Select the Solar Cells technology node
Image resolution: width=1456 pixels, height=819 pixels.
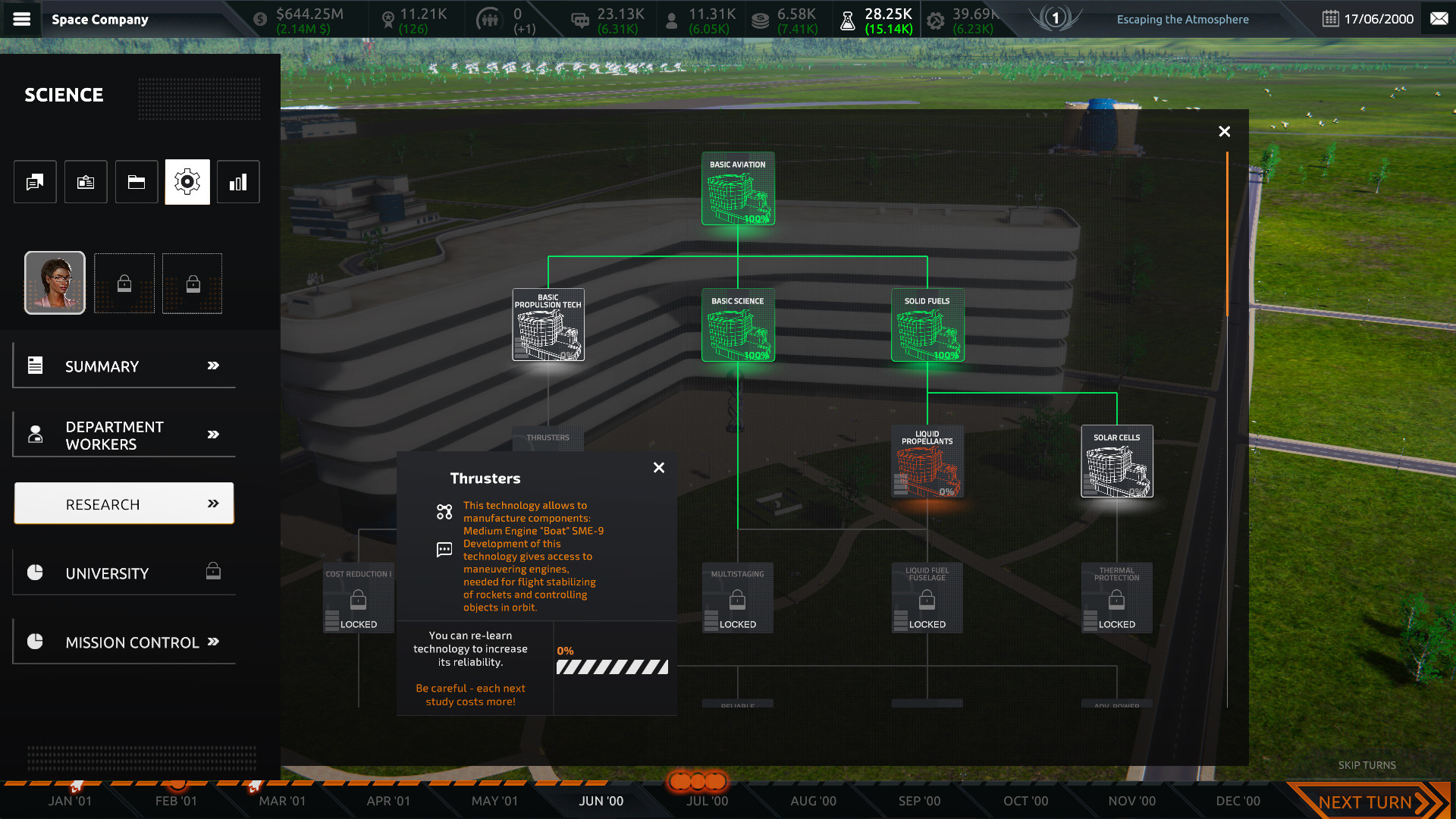coord(1116,460)
